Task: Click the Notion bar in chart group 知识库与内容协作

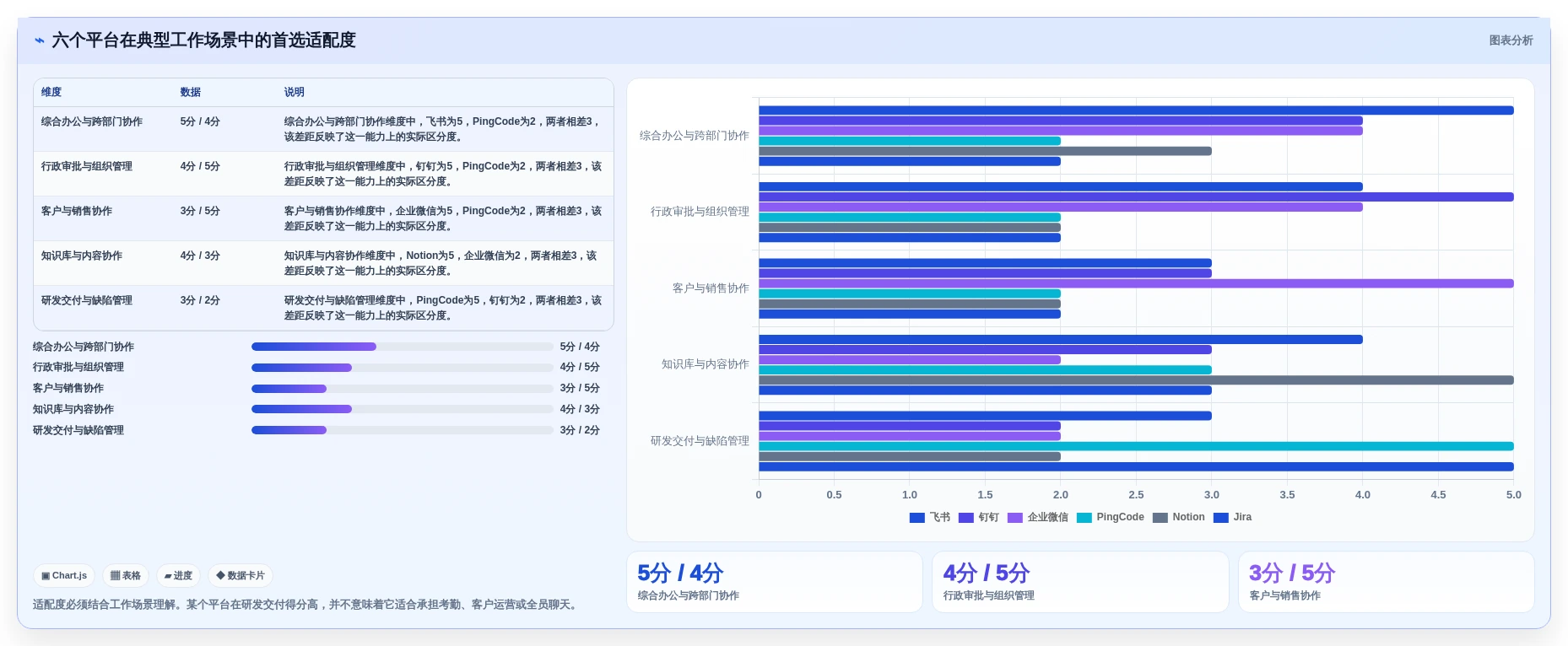Action: click(x=1136, y=380)
